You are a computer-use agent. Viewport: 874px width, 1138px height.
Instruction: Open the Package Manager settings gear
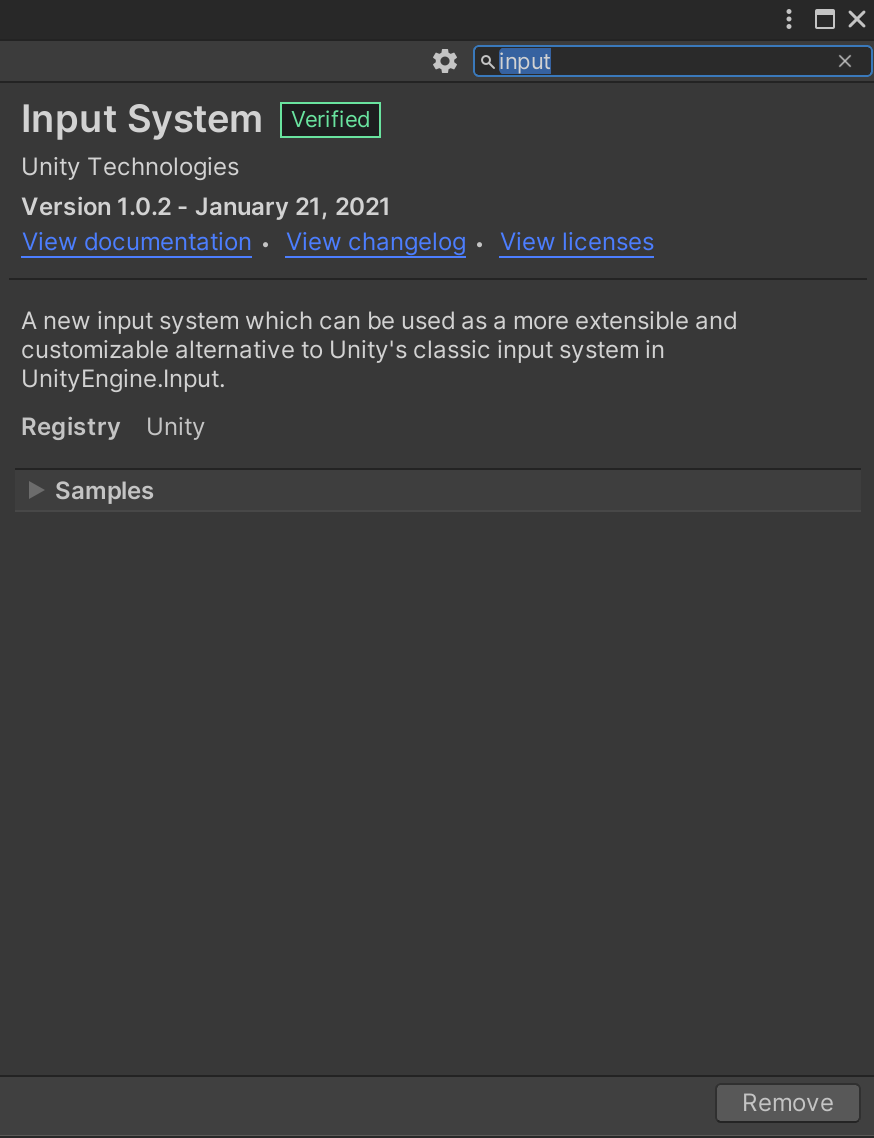point(445,62)
